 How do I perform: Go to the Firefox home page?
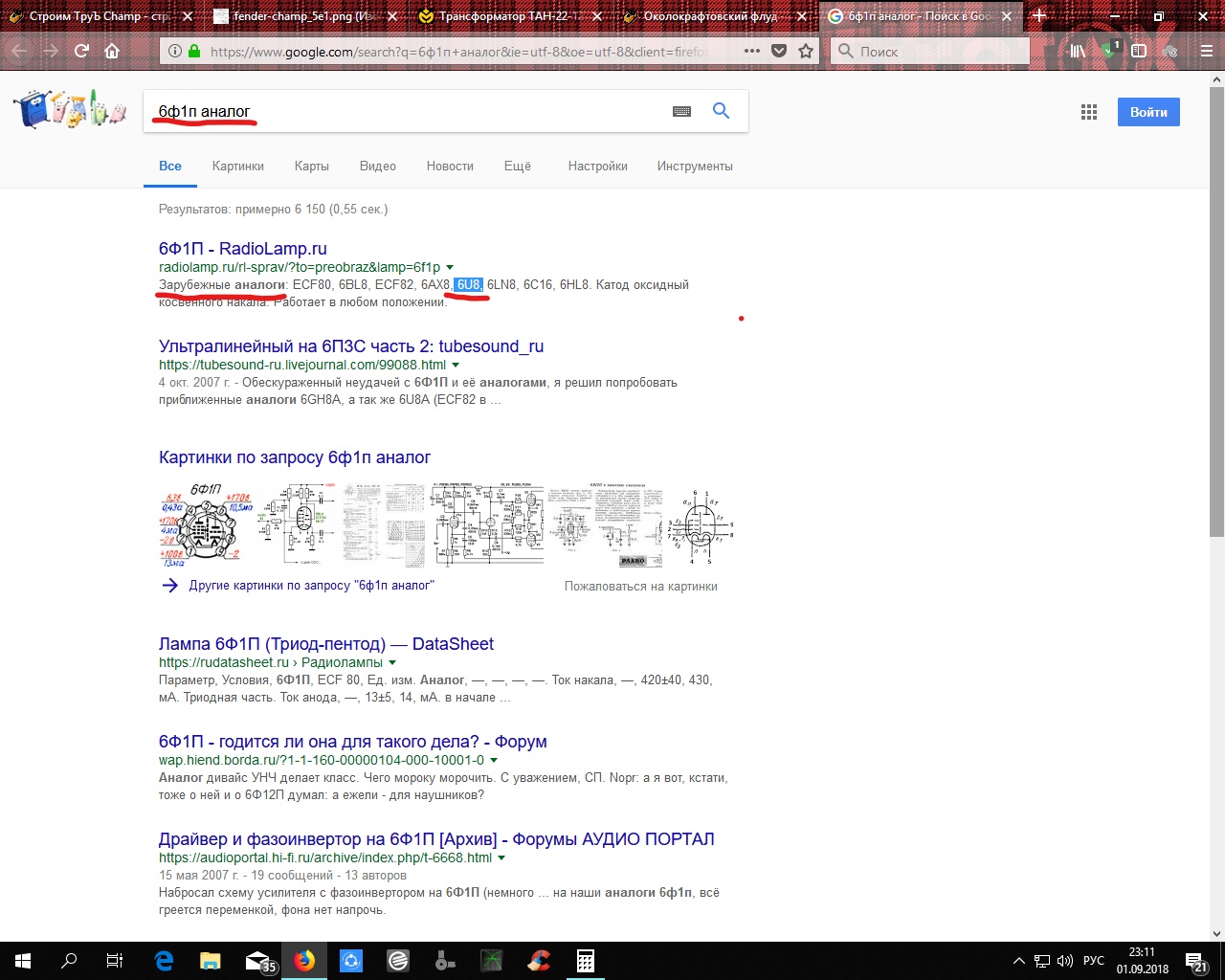(112, 52)
